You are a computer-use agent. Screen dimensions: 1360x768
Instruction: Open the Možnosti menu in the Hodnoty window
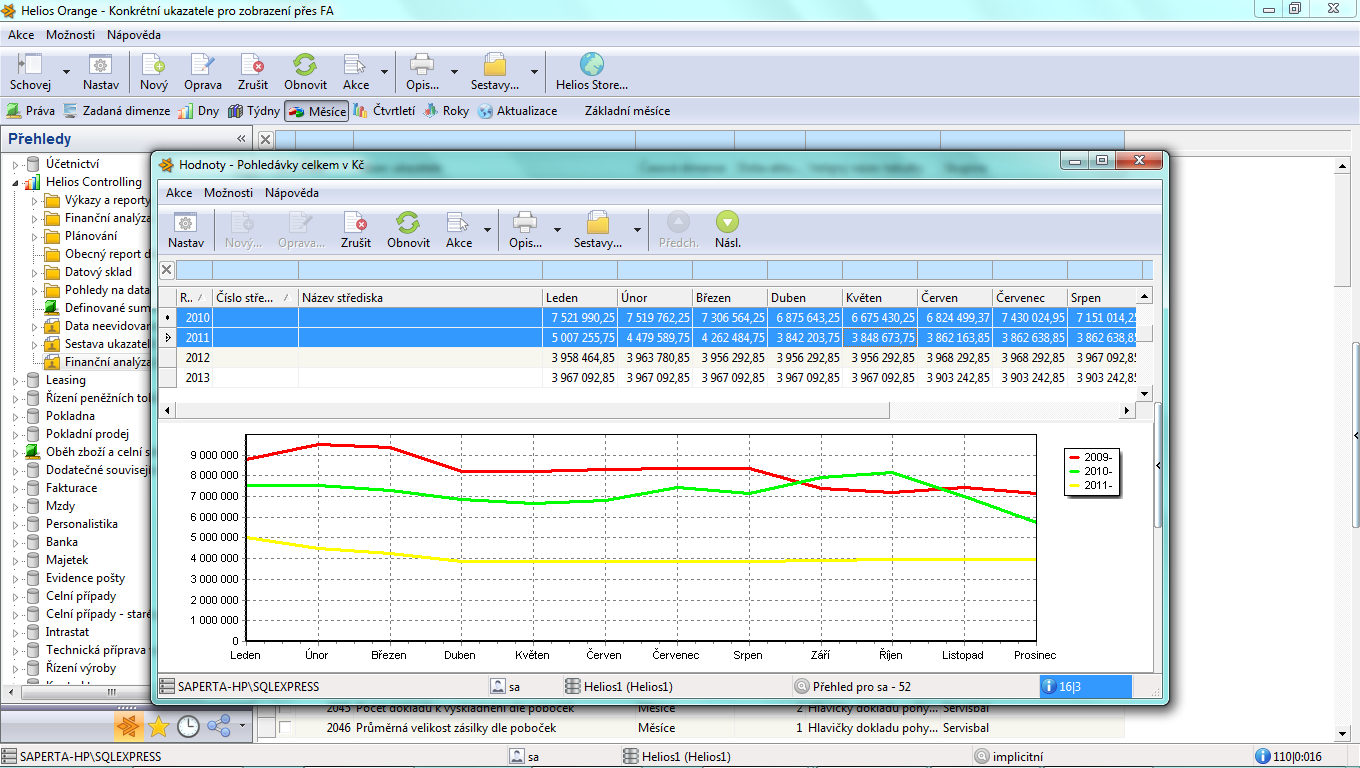point(228,193)
